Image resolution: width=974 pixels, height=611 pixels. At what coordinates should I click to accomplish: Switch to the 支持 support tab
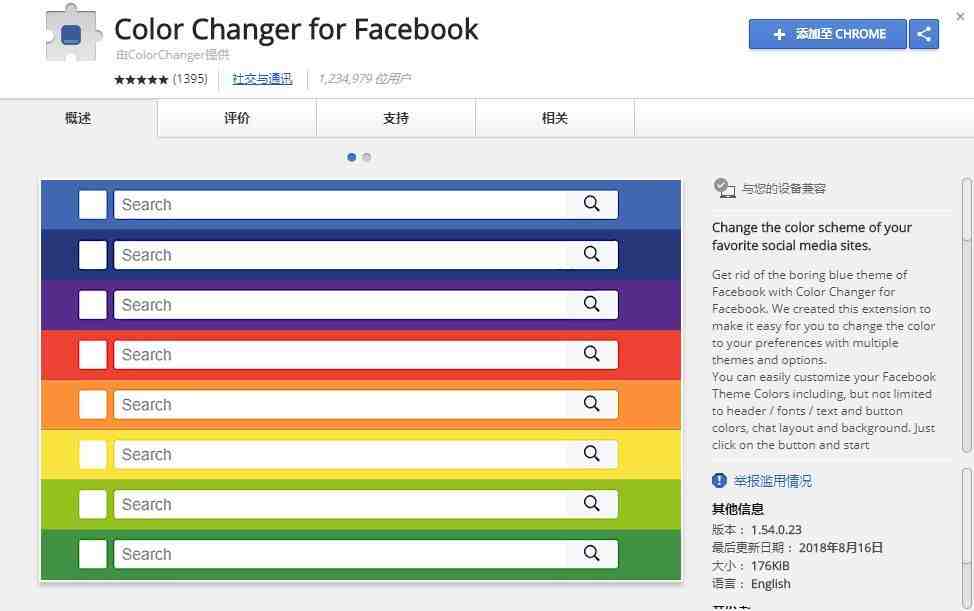click(396, 118)
